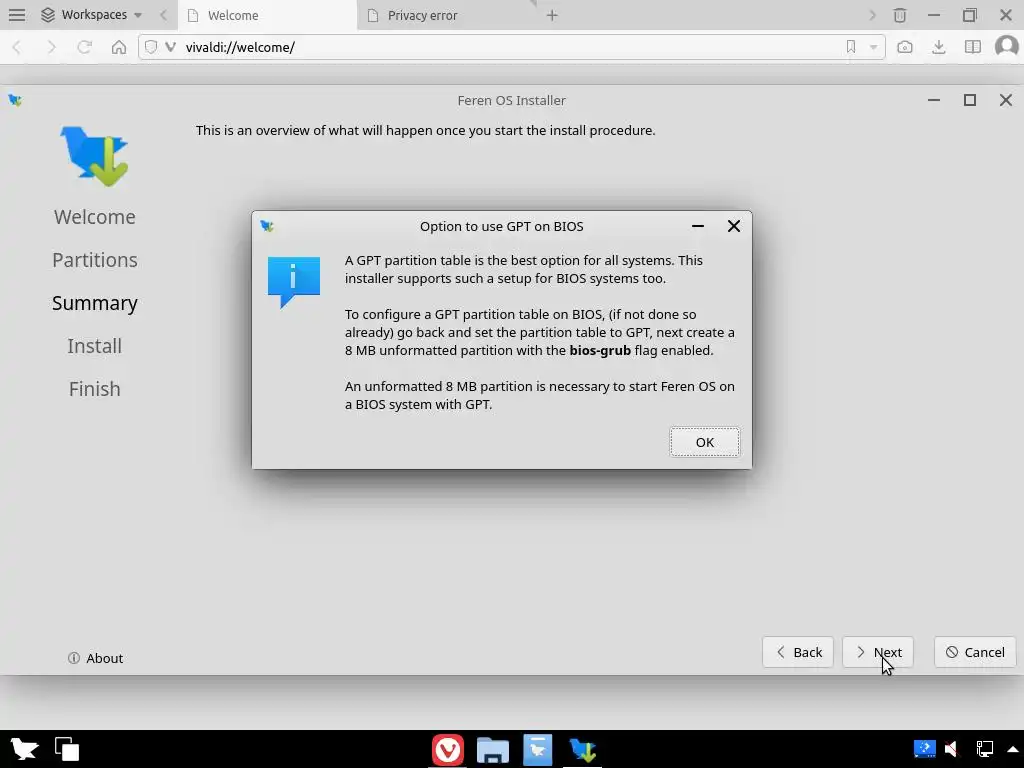Minimize the Feren OS Installer window
The height and width of the screenshot is (768, 1024).
[934, 100]
